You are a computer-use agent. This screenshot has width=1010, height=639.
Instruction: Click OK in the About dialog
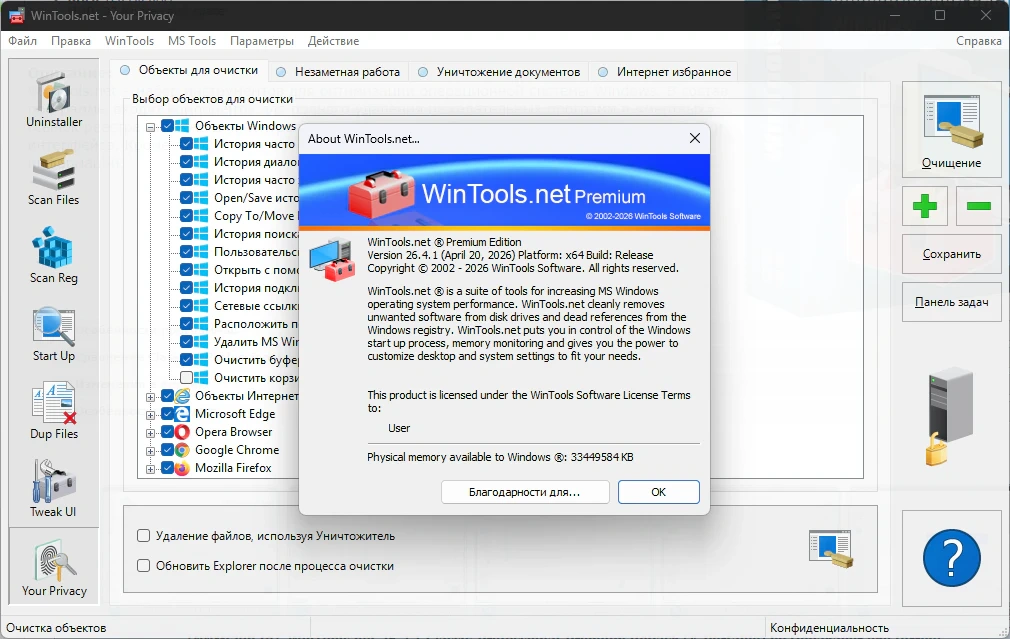point(658,492)
